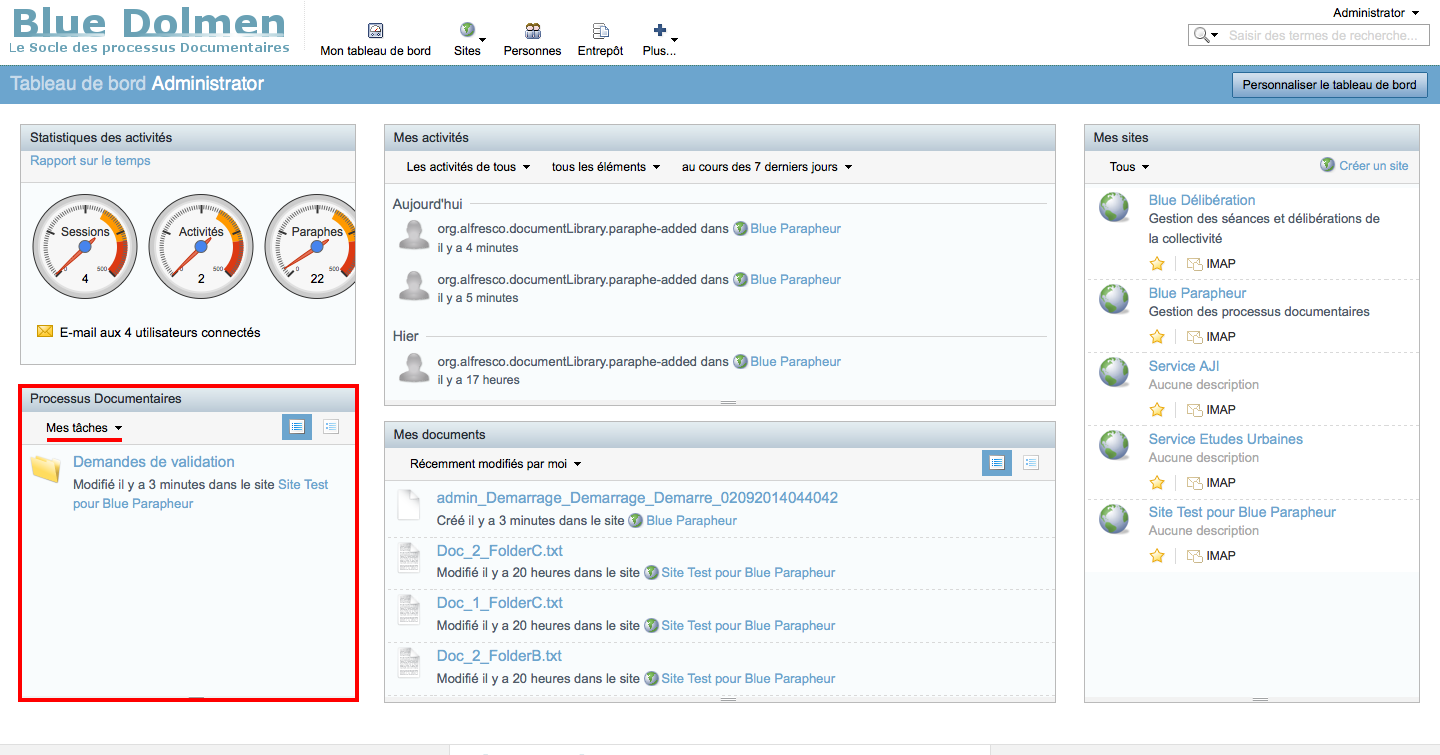Click user avatar for 5 minutes activity
The height and width of the screenshot is (755, 1440).
(414, 286)
